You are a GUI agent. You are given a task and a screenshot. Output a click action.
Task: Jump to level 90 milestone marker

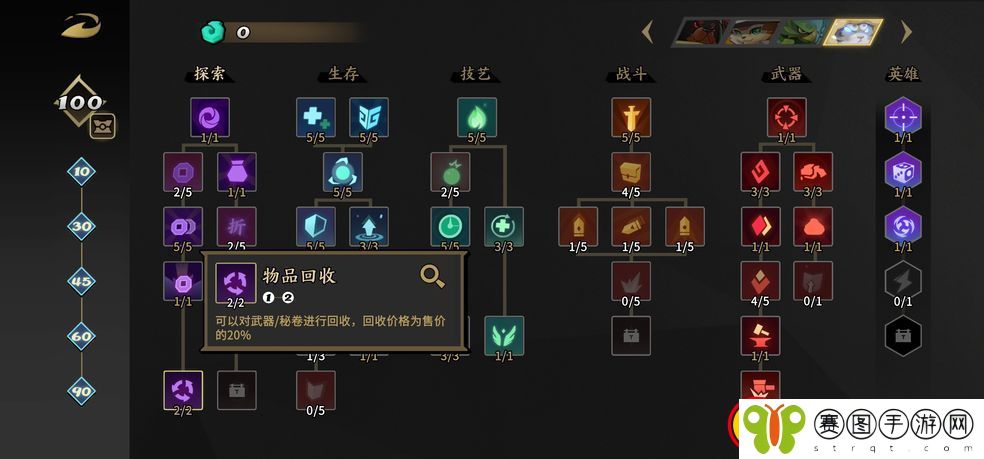(x=82, y=391)
